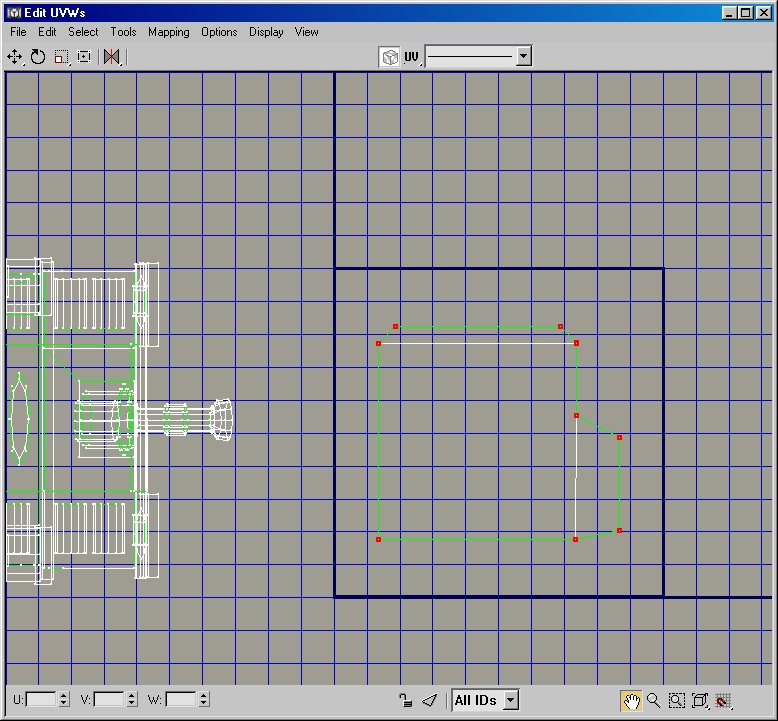The image size is (778, 721).
Task: Select the Scale tool
Action: tap(61, 57)
